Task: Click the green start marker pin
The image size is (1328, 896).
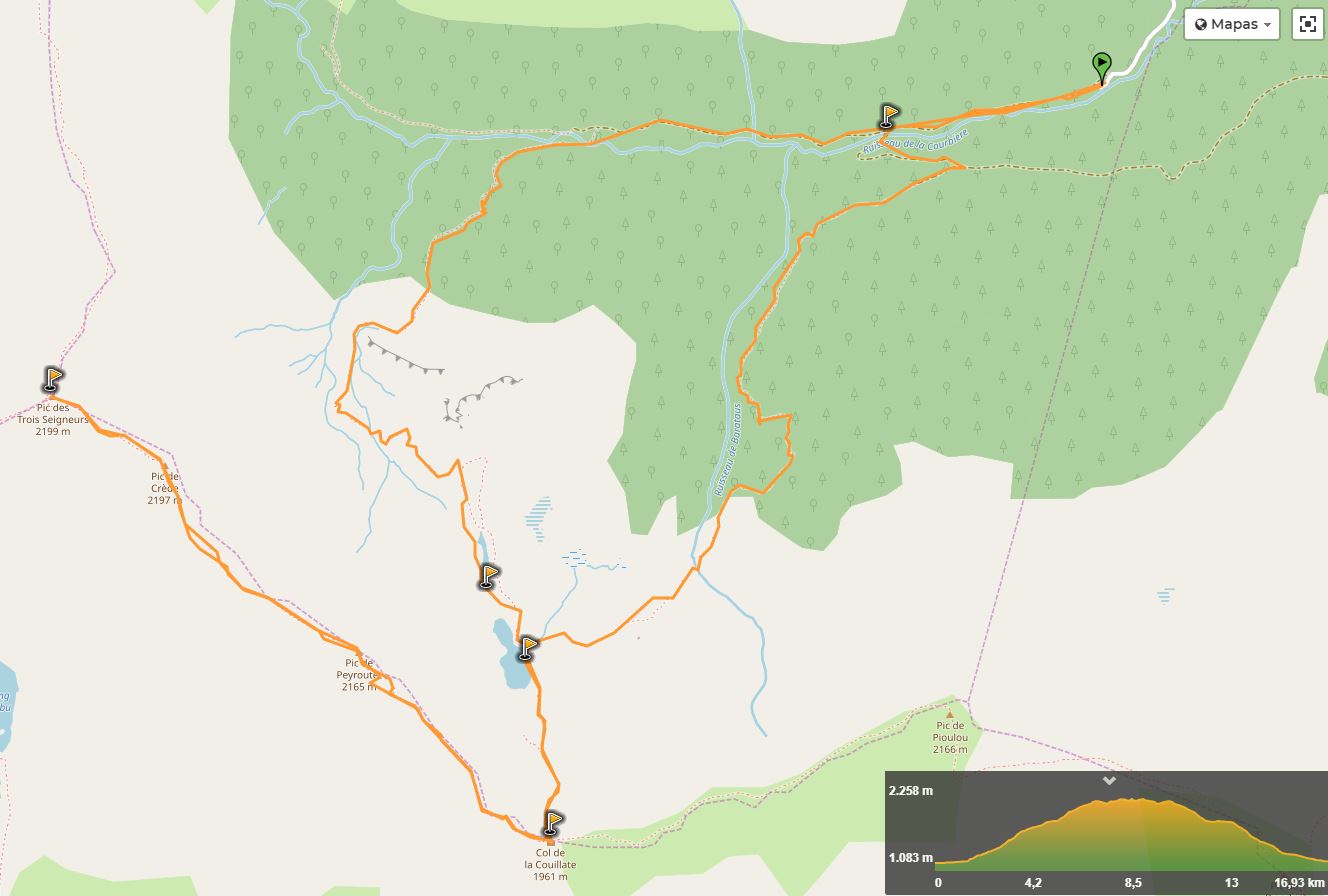Action: coord(1101,68)
